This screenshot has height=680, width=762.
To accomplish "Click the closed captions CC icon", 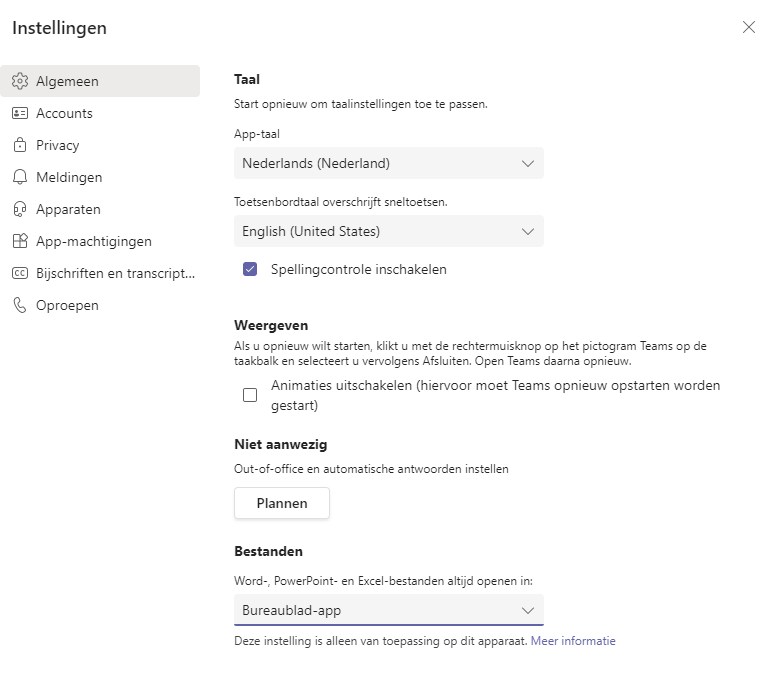I will click(20, 273).
